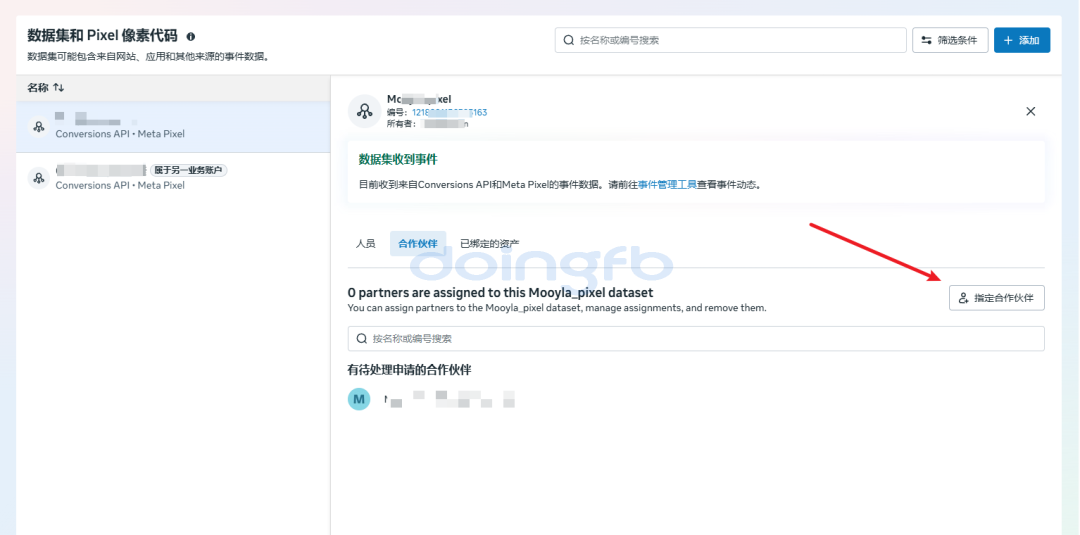Image resolution: width=1080 pixels, height=535 pixels.
Task: Click the magnifier icon in the partner search
Action: (361, 338)
